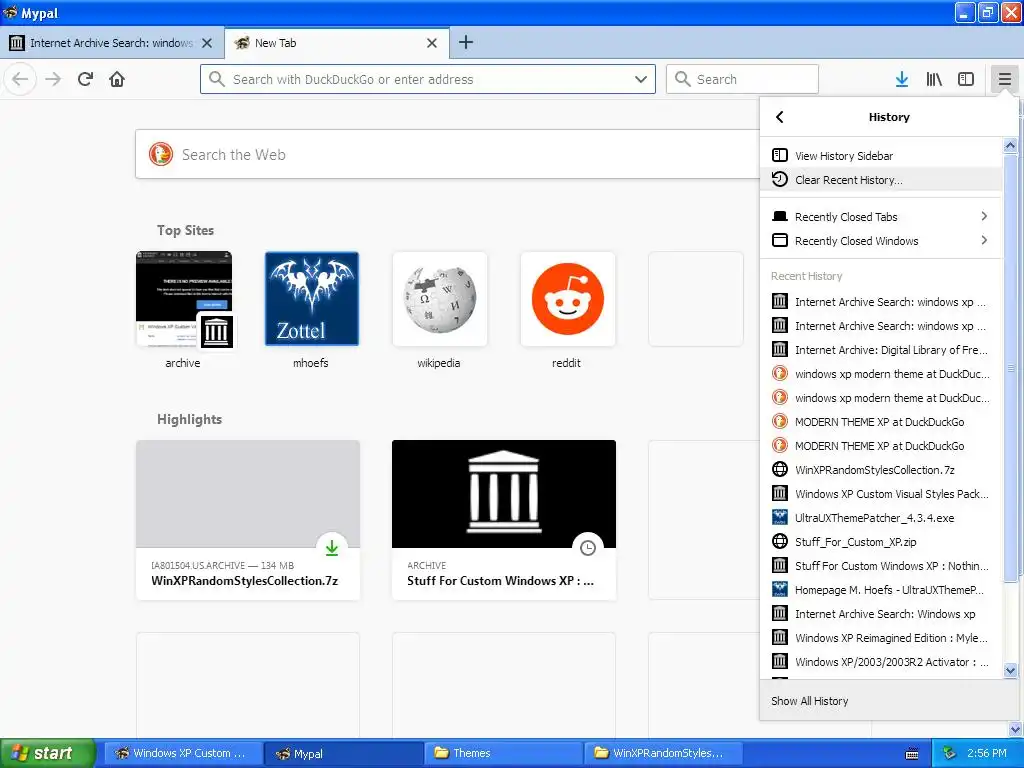The height and width of the screenshot is (768, 1024).
Task: Open Internet Archive Search: Windows xp entry
Action: (x=880, y=614)
